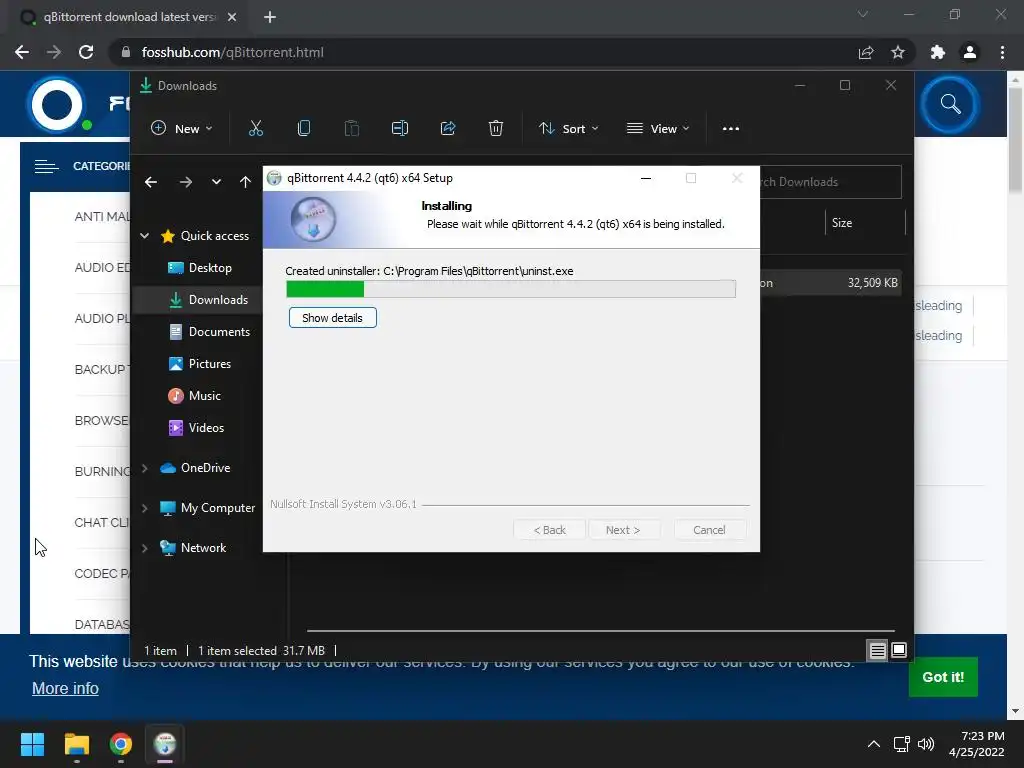
Task: Open Chrome three-dot menu
Action: pos(1002,52)
